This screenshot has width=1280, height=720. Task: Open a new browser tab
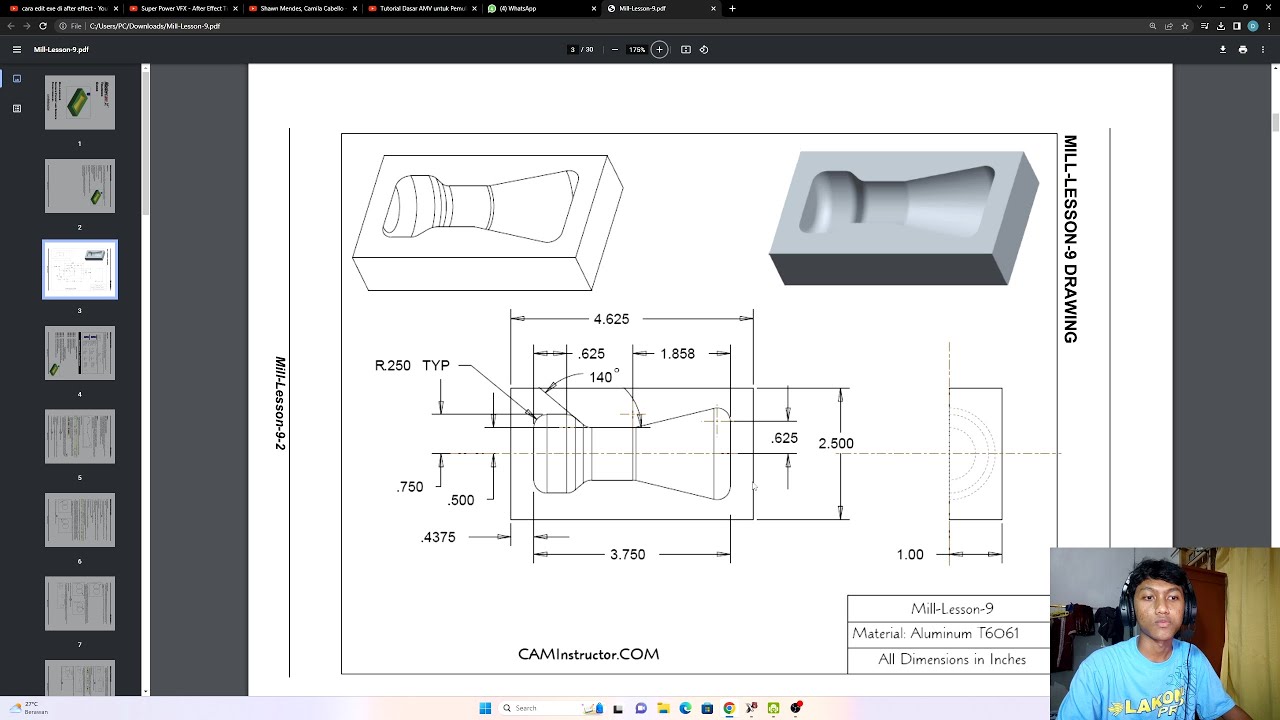(x=732, y=8)
